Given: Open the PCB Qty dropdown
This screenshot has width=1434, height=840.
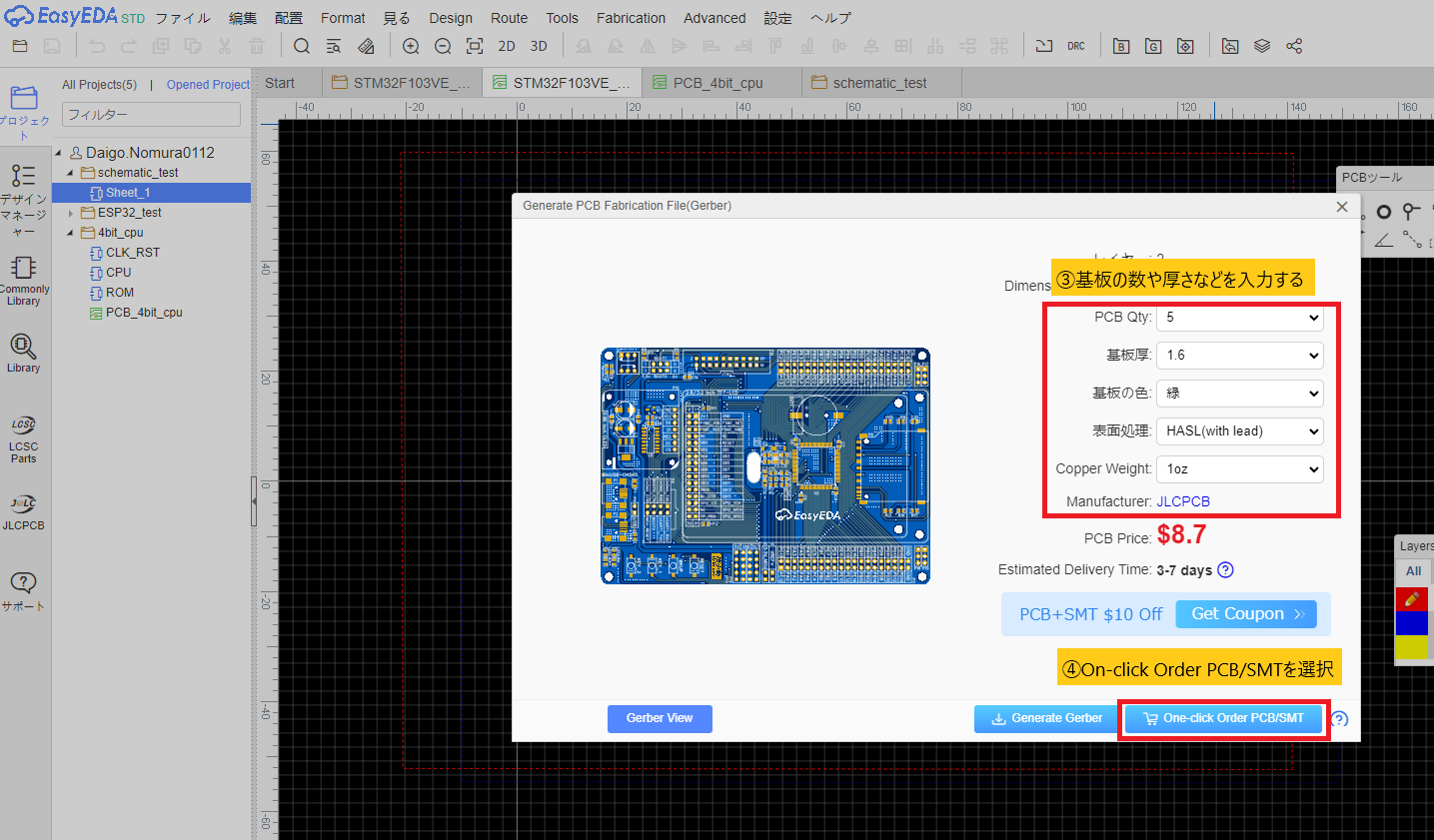Looking at the screenshot, I should pyautogui.click(x=1239, y=318).
